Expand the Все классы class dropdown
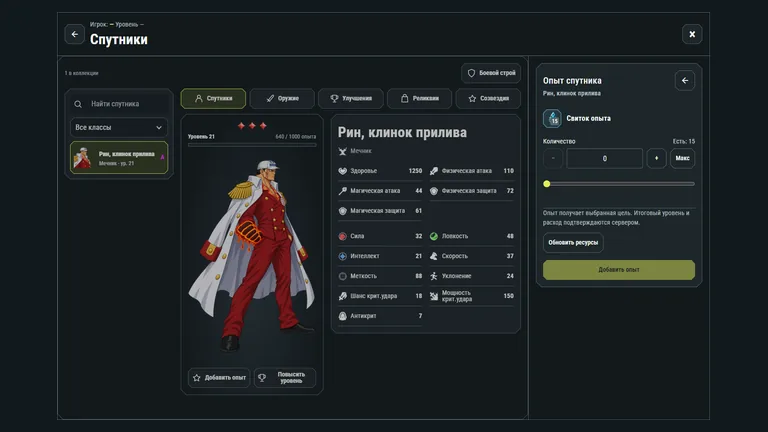768x432 pixels. 119,127
